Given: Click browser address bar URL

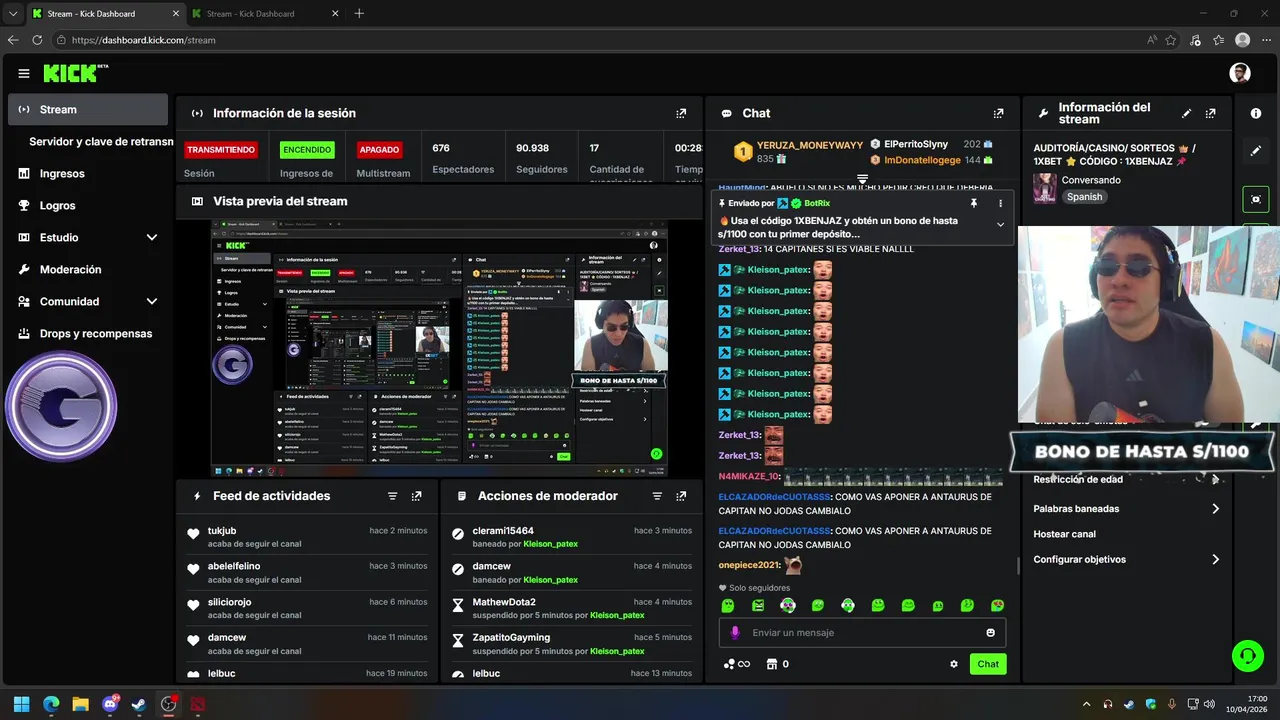Looking at the screenshot, I should coord(144,40).
